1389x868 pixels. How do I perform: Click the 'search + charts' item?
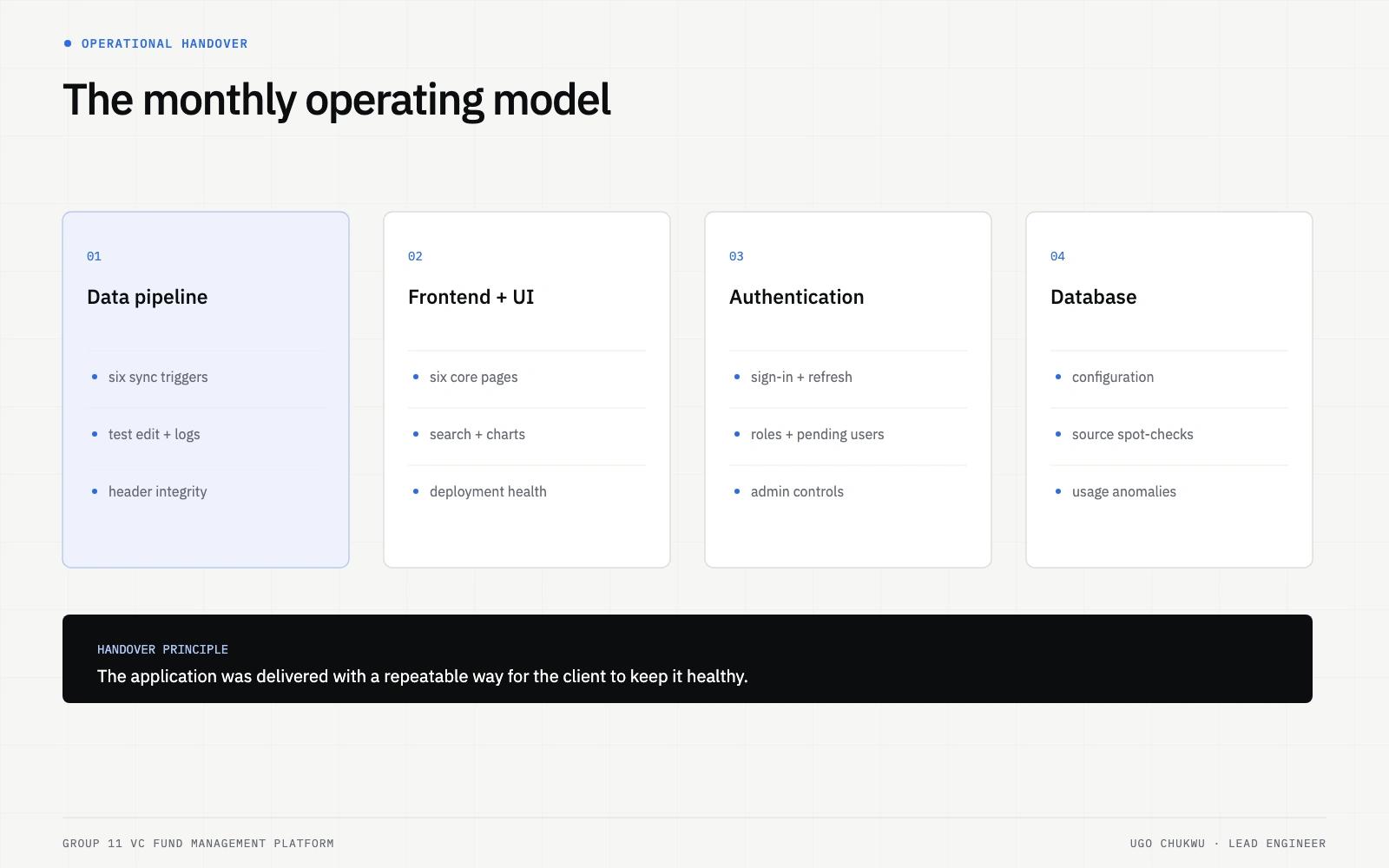477,434
